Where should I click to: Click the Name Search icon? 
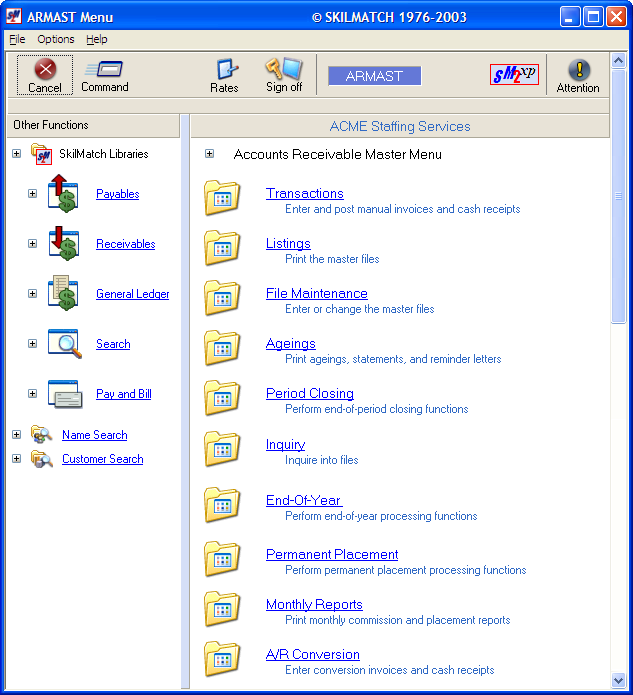pyautogui.click(x=42, y=435)
